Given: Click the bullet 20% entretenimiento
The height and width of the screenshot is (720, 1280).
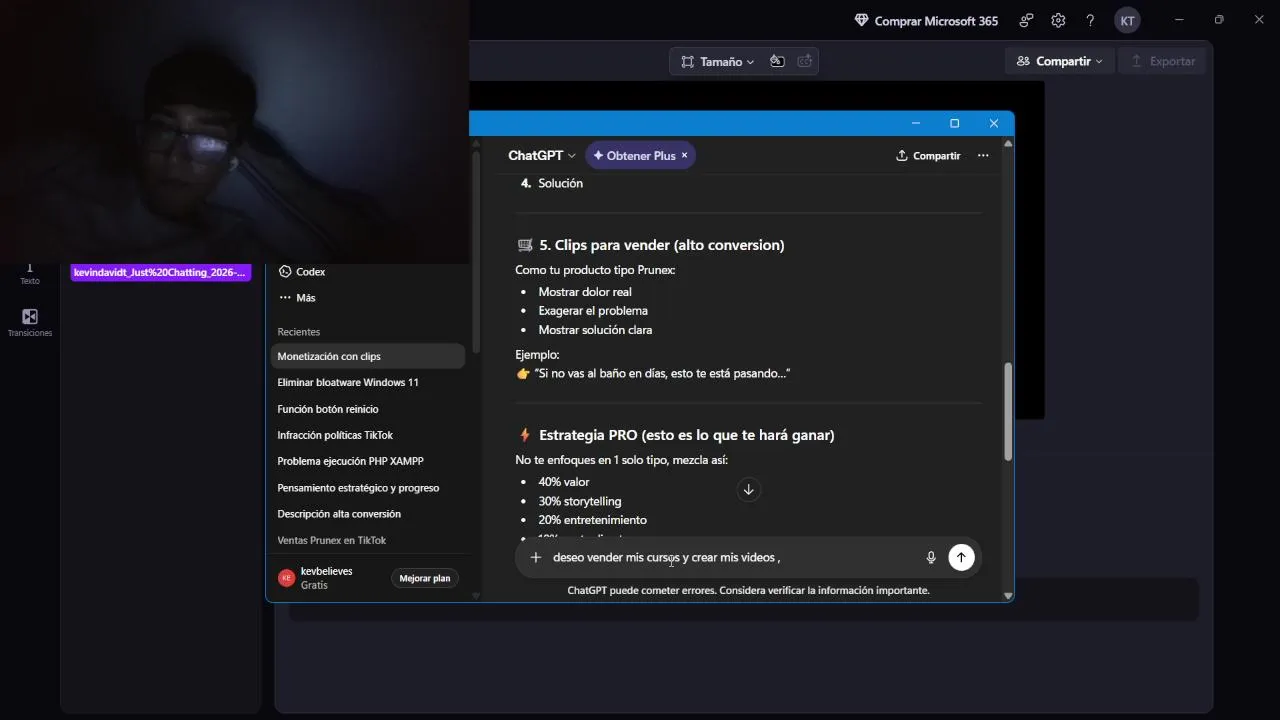Looking at the screenshot, I should coord(592,520).
